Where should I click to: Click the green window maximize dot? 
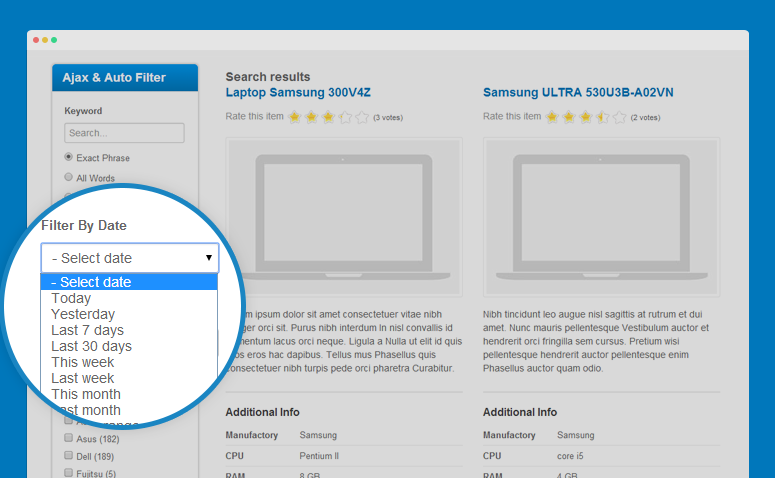pos(54,40)
